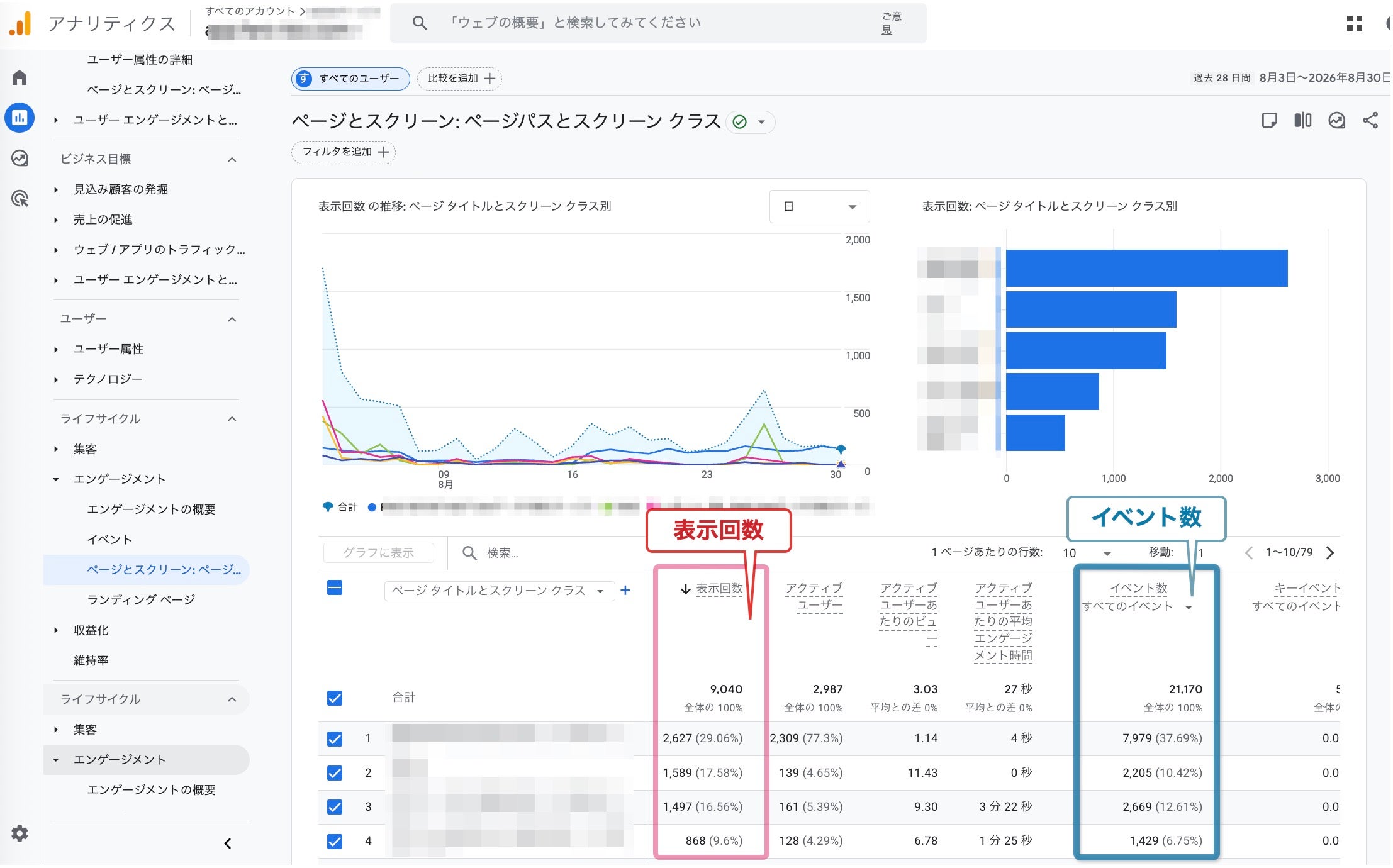Viewport: 1393px width, 868px height.
Task: Click the フィルタを追加 button
Action: click(344, 152)
